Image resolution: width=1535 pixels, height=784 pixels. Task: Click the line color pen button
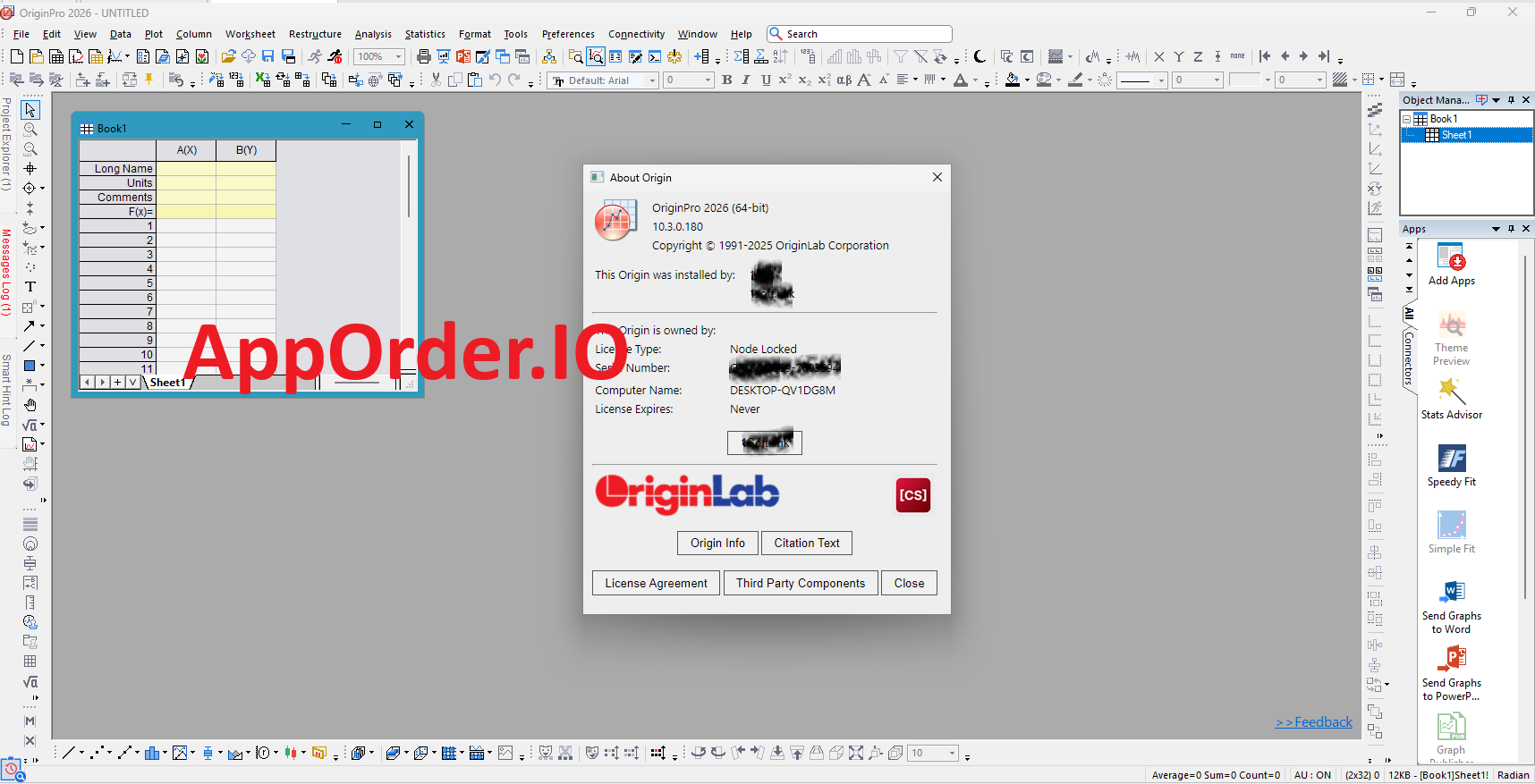click(x=1076, y=80)
